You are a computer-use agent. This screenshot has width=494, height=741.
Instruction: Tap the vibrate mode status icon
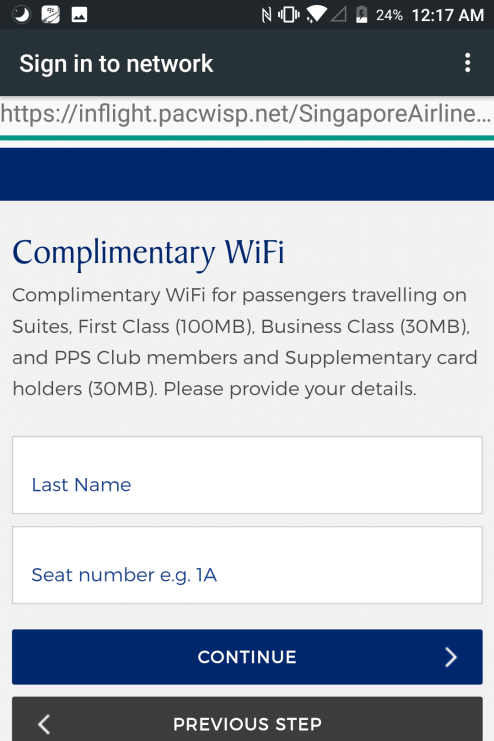[288, 15]
